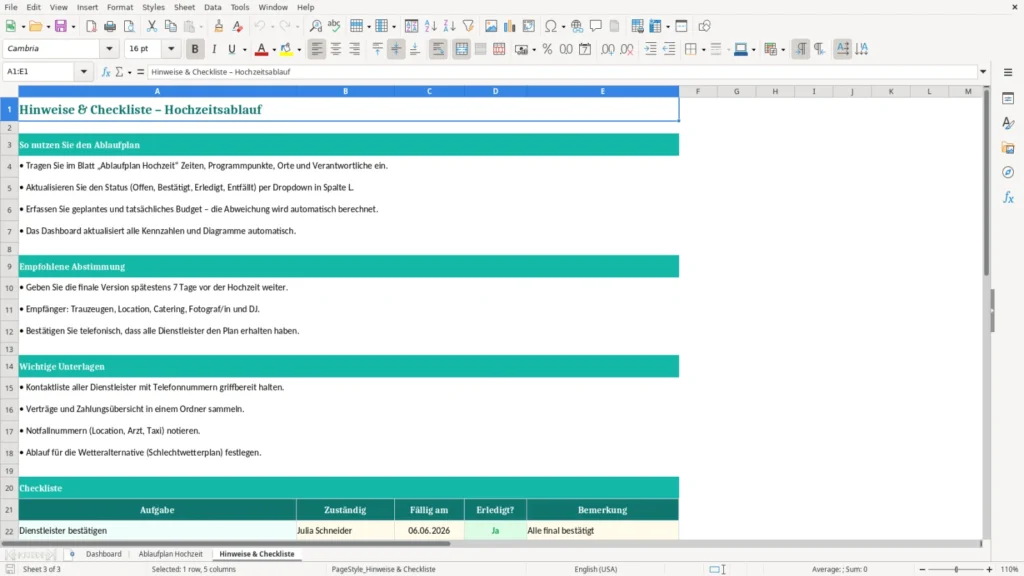Open the Cambria font name dropdown
The height and width of the screenshot is (576, 1024).
[x=109, y=49]
